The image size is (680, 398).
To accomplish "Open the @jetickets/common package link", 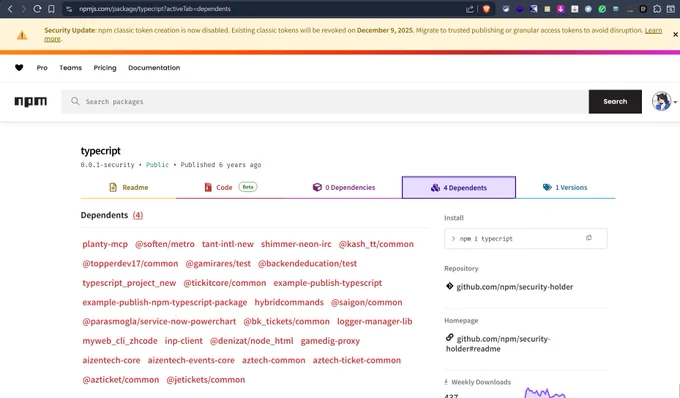I will [x=206, y=380].
